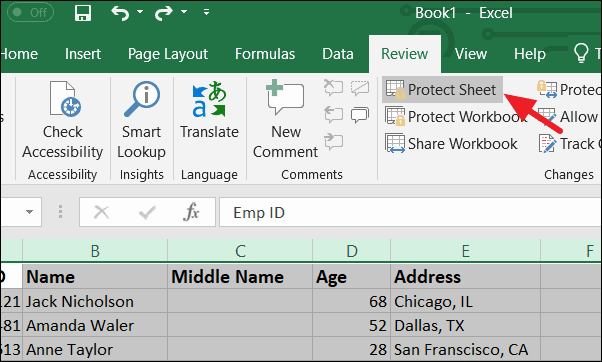Go to Previous Comment icon
This screenshot has height=362, width=602.
(x=333, y=115)
